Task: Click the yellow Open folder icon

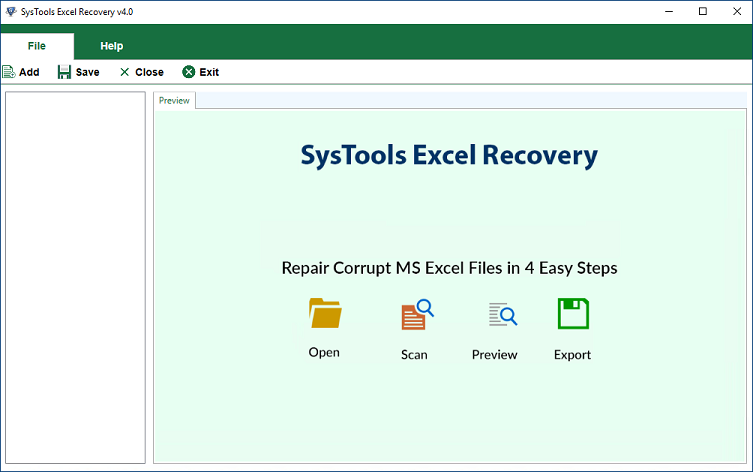Action: pos(325,313)
